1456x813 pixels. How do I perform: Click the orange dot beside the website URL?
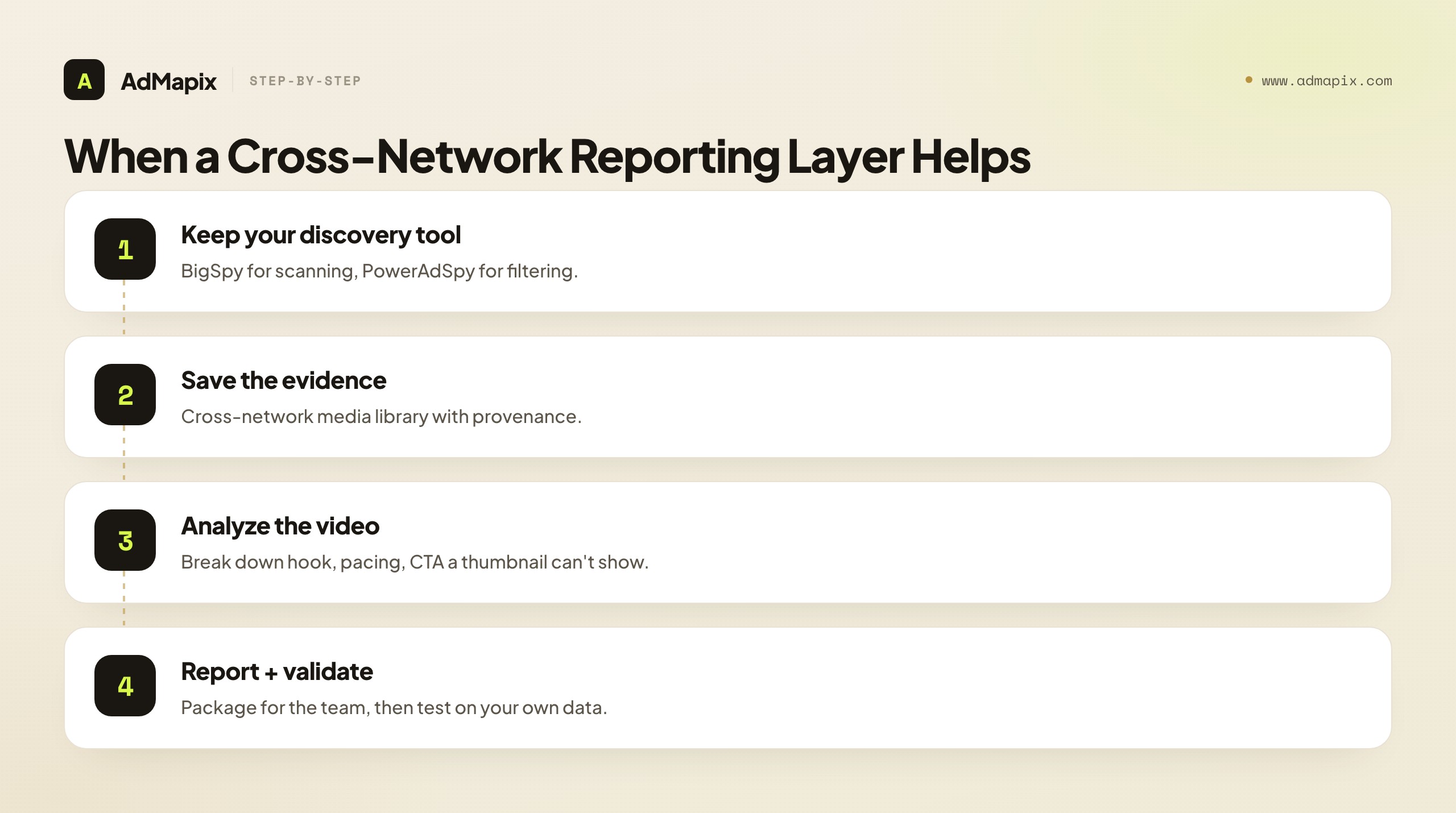[1249, 80]
